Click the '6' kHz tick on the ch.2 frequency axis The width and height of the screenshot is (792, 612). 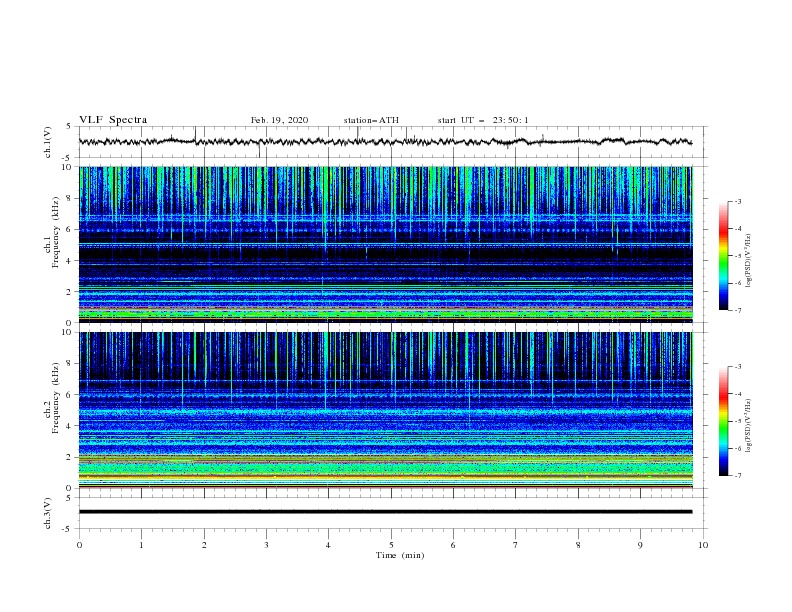[x=71, y=394]
